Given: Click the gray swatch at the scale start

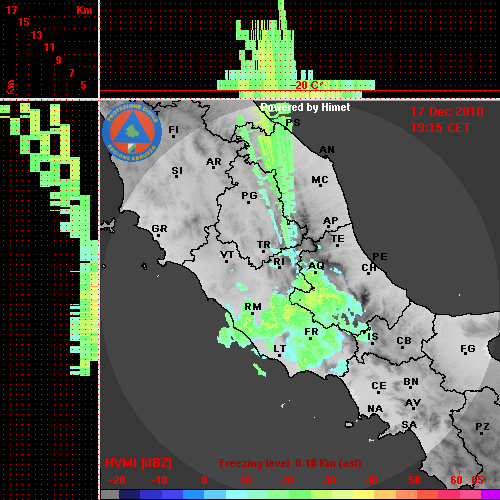Looking at the screenshot, I should click(x=110, y=495).
